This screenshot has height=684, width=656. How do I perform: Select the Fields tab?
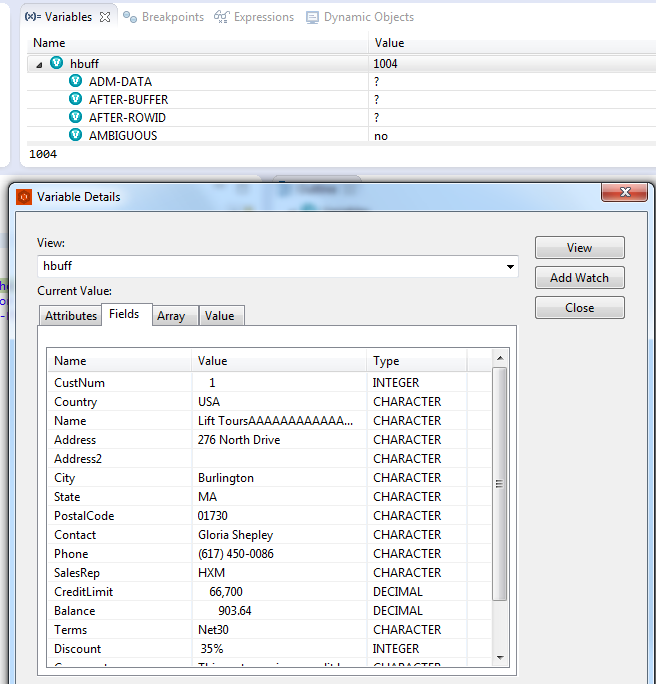pyautogui.click(x=126, y=314)
